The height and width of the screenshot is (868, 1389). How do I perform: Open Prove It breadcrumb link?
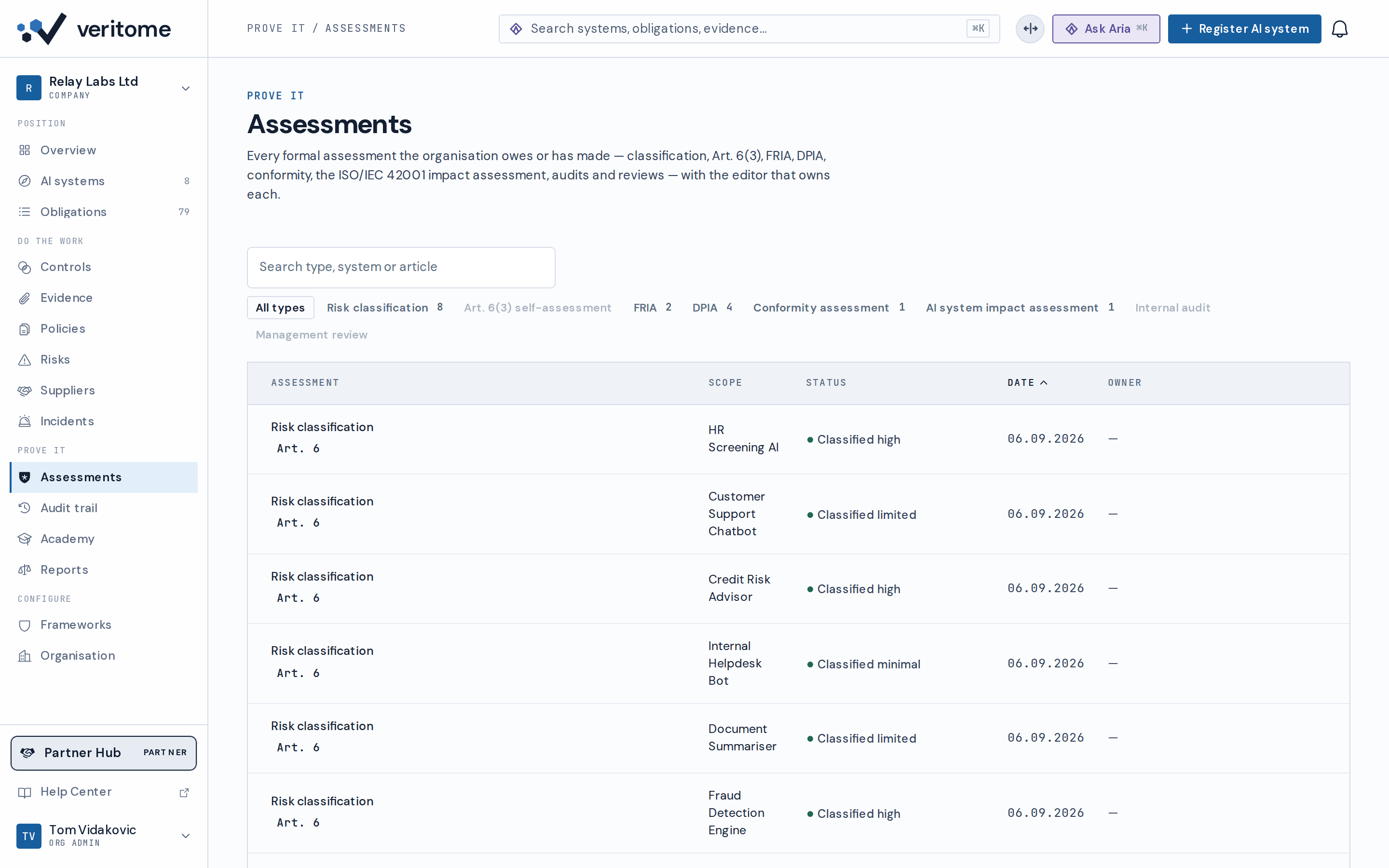[x=275, y=29]
